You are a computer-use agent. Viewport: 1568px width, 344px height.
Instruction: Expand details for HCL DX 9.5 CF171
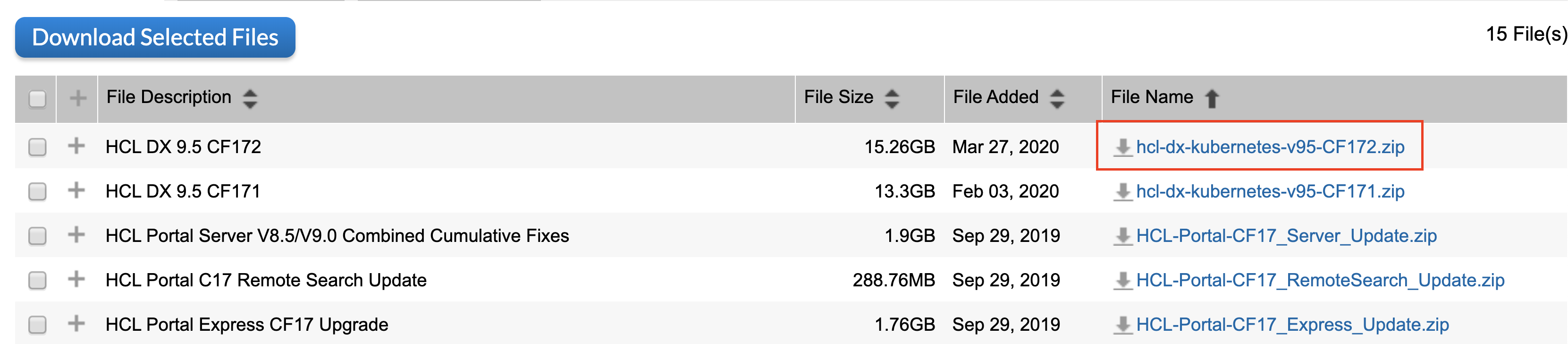[76, 191]
